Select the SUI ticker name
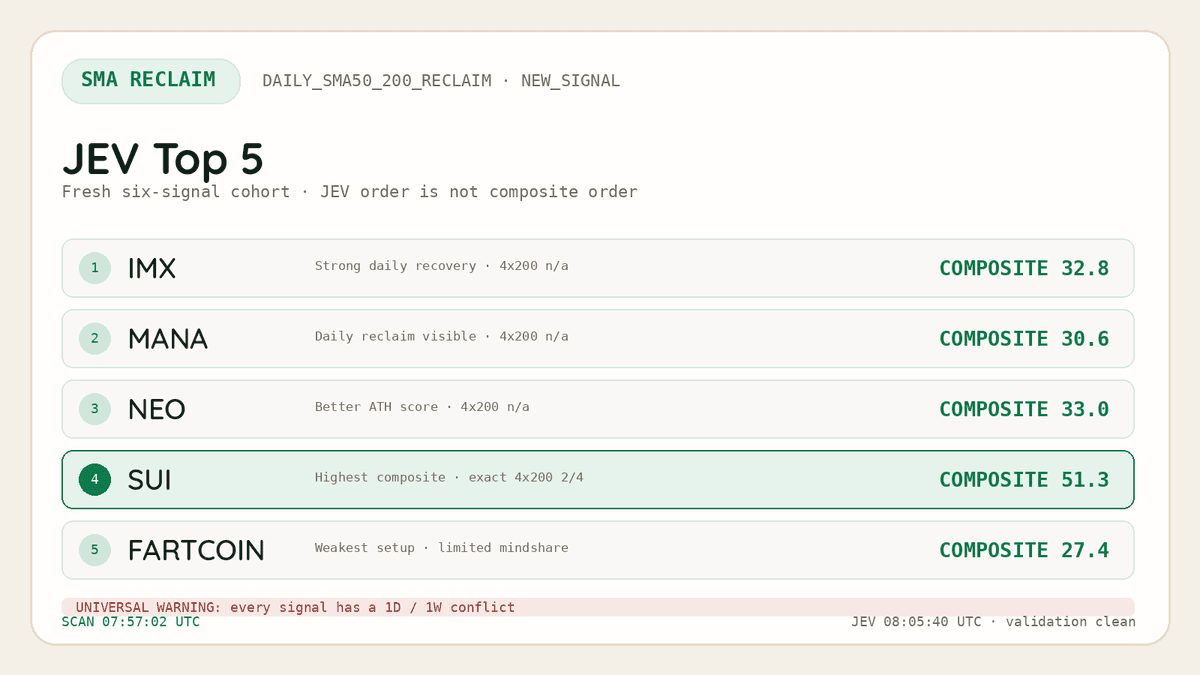This screenshot has height=675, width=1200. click(x=150, y=480)
